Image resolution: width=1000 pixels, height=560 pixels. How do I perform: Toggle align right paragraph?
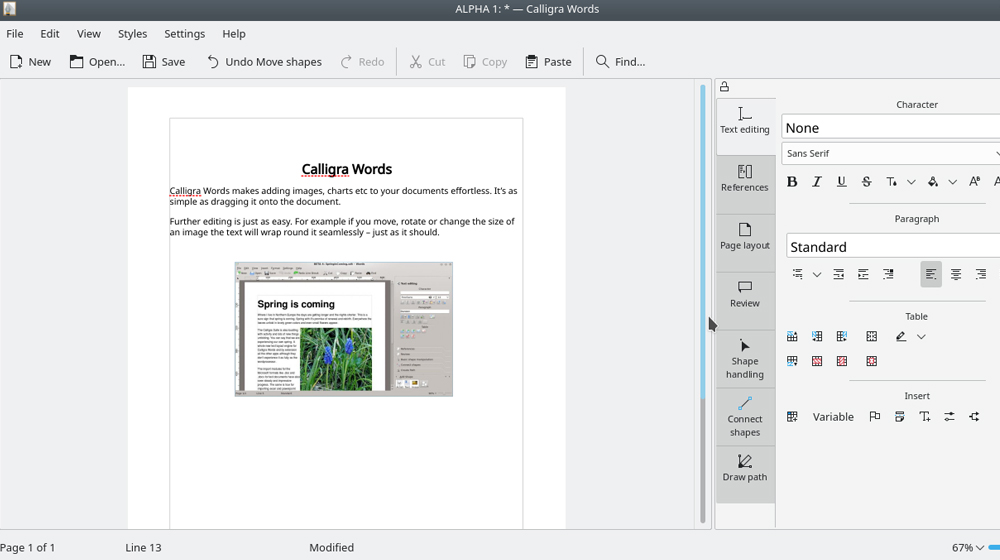[981, 274]
